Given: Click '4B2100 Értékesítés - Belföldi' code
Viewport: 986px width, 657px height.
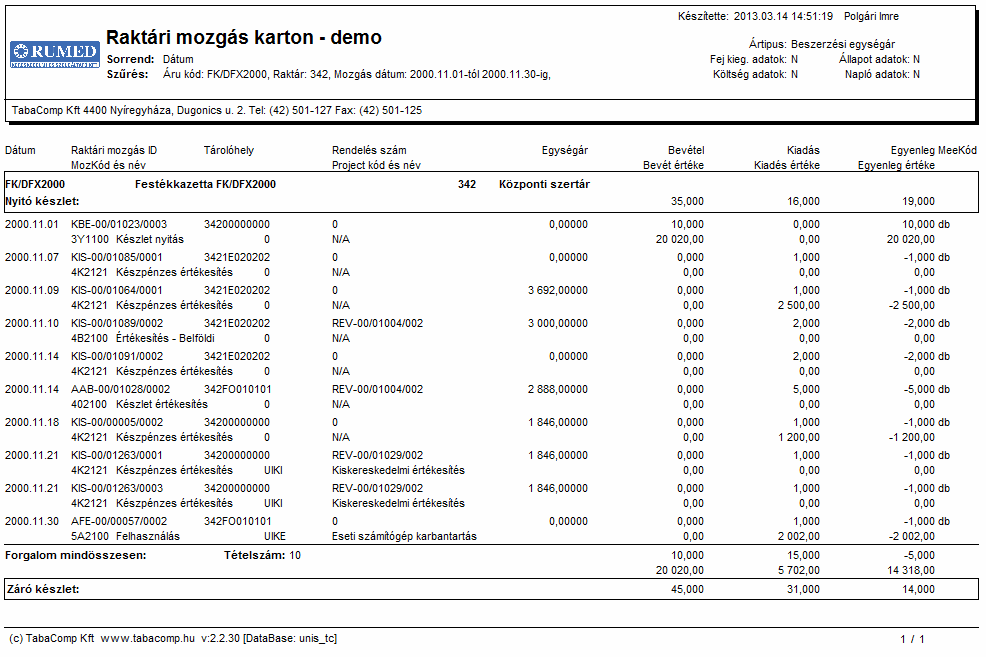Looking at the screenshot, I should pyautogui.click(x=143, y=338).
